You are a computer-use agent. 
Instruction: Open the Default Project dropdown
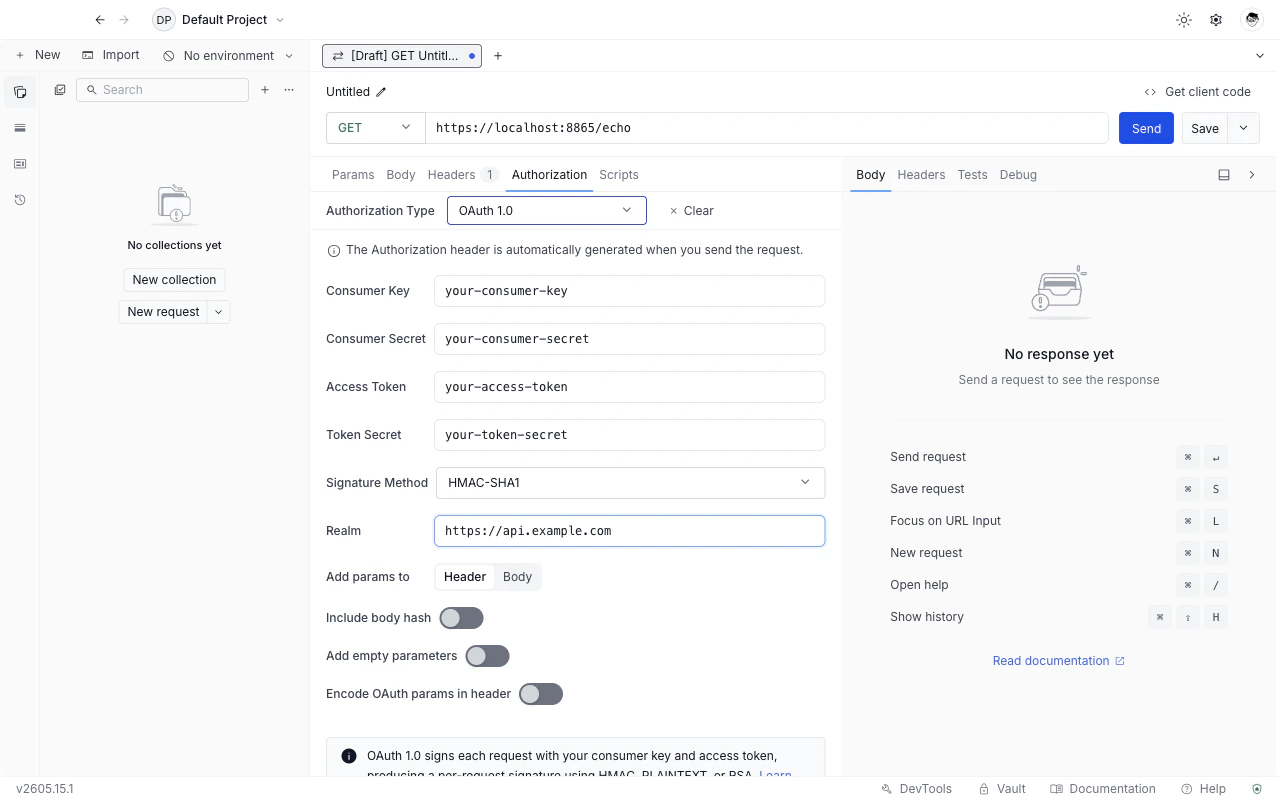tap(218, 20)
